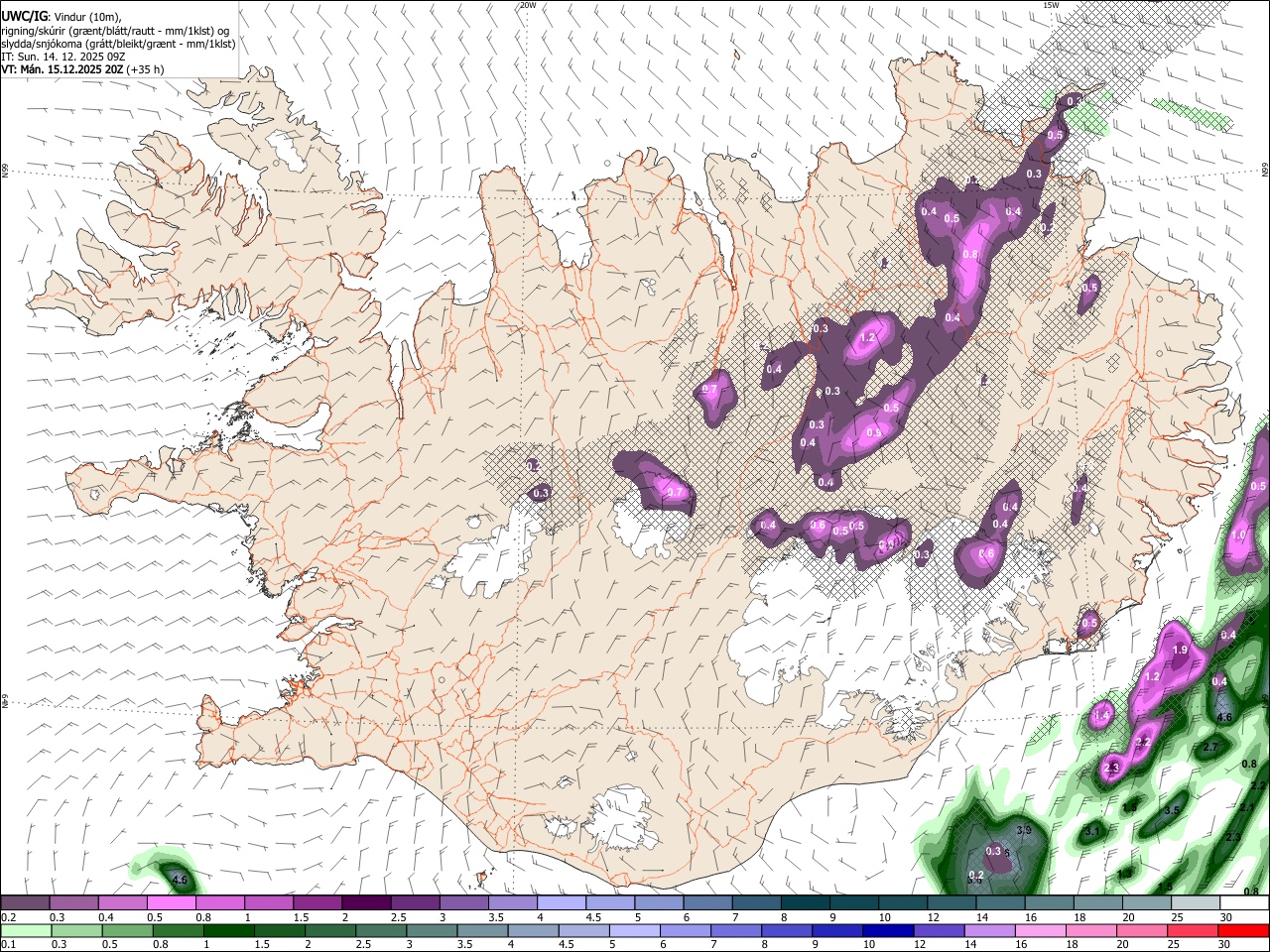This screenshot has width=1270, height=952.
Task: Pick the first snow scale swatch starting at 0.2
Action: 24,903
